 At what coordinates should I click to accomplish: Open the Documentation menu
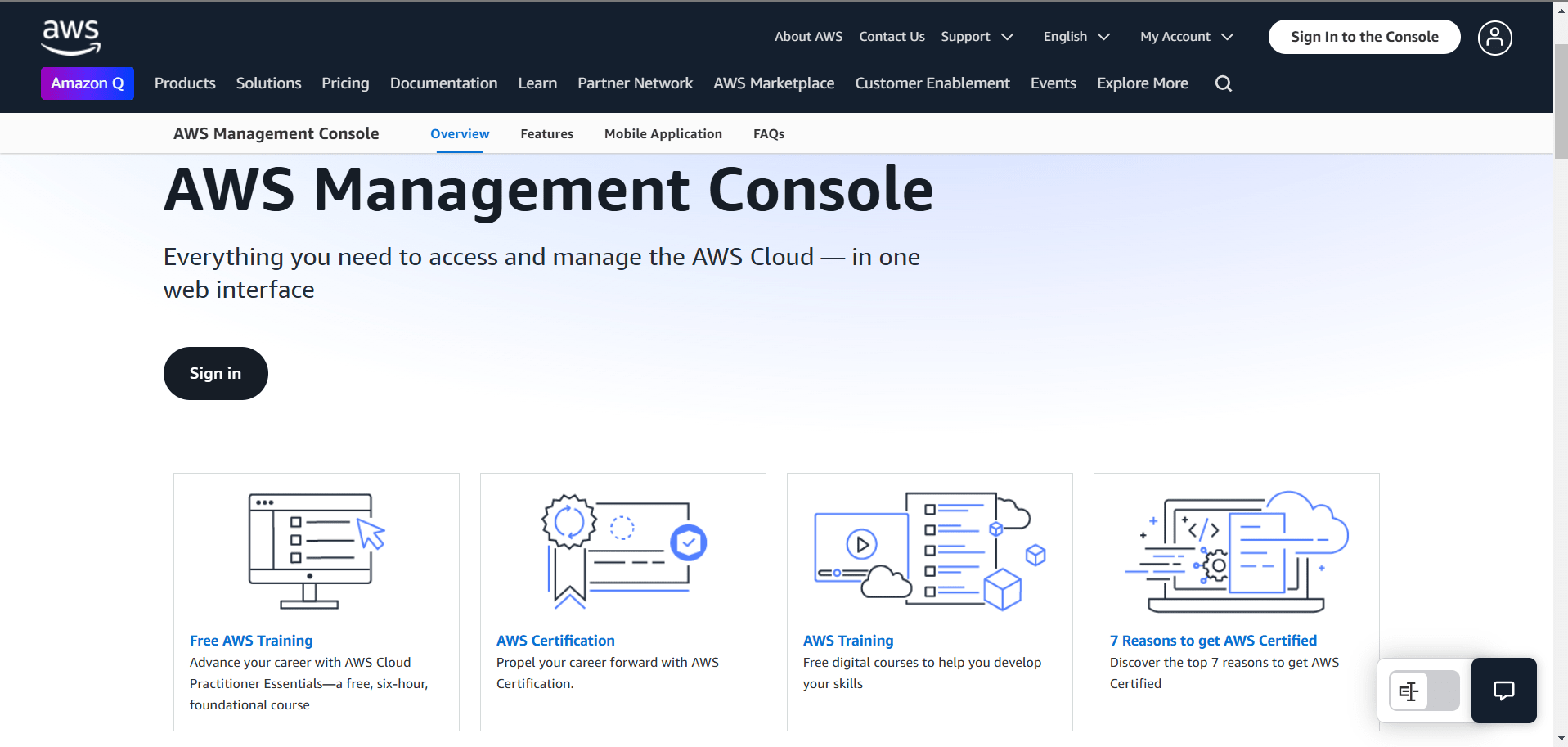click(443, 83)
